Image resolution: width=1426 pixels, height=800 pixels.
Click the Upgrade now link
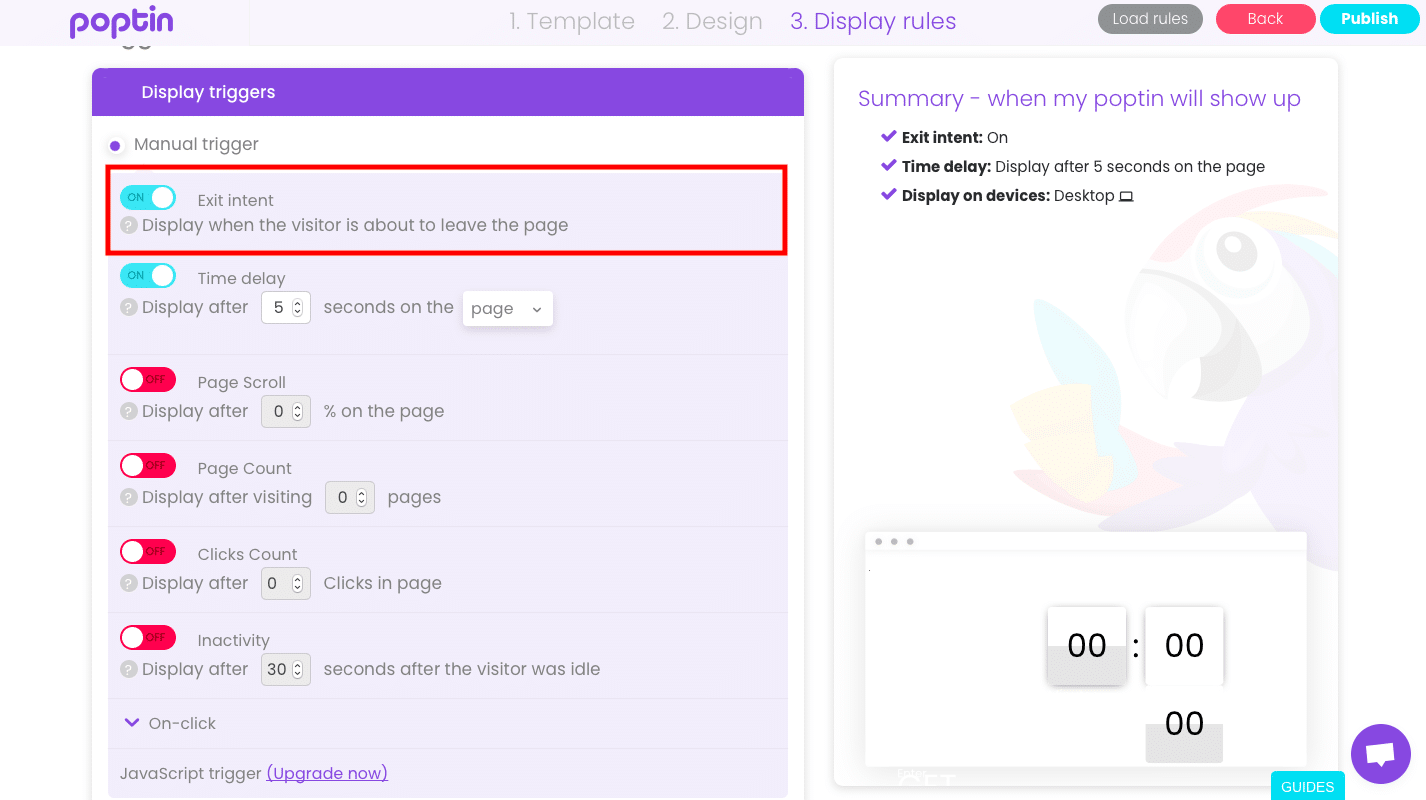pyautogui.click(x=327, y=773)
